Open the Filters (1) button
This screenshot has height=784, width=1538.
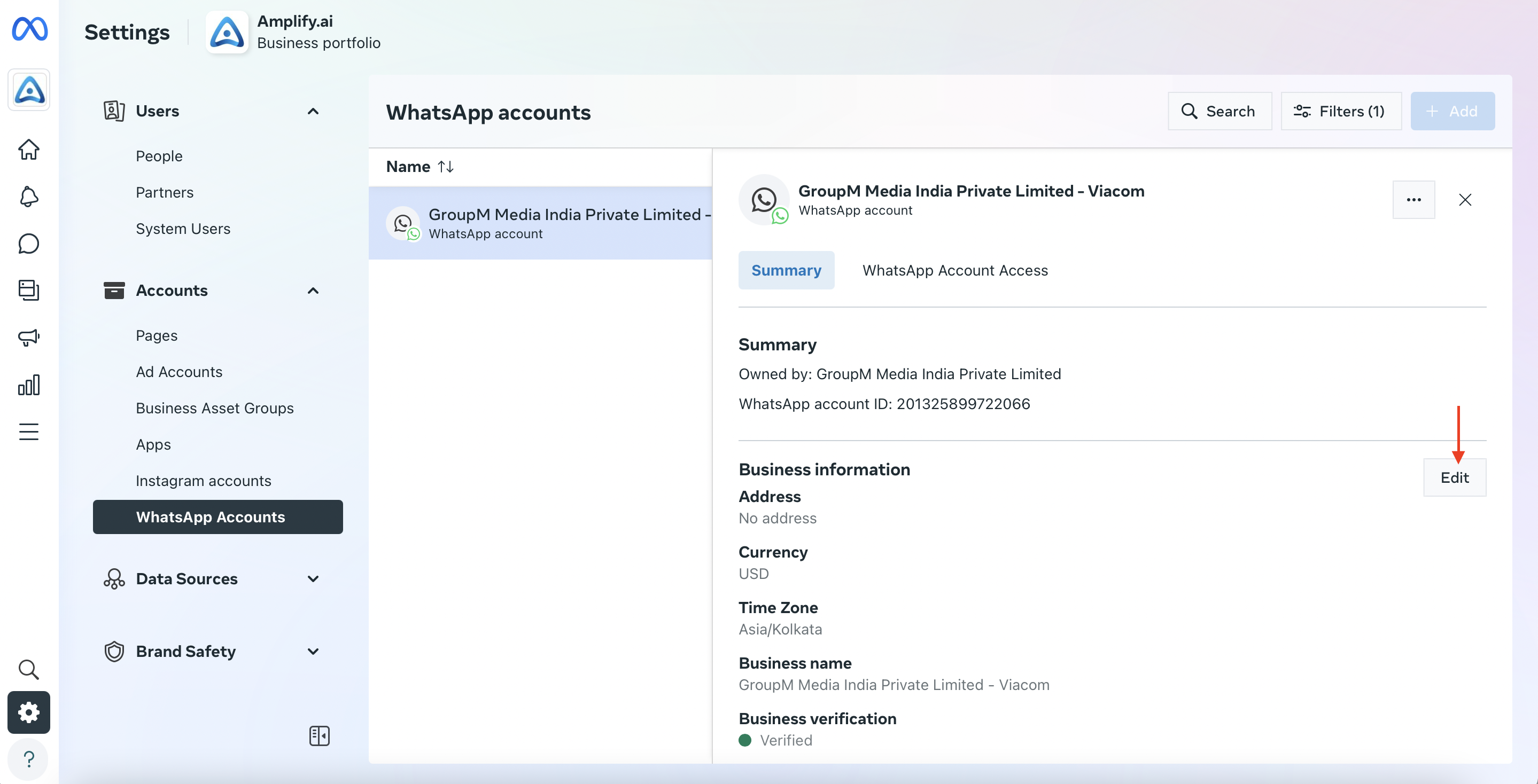(1341, 111)
